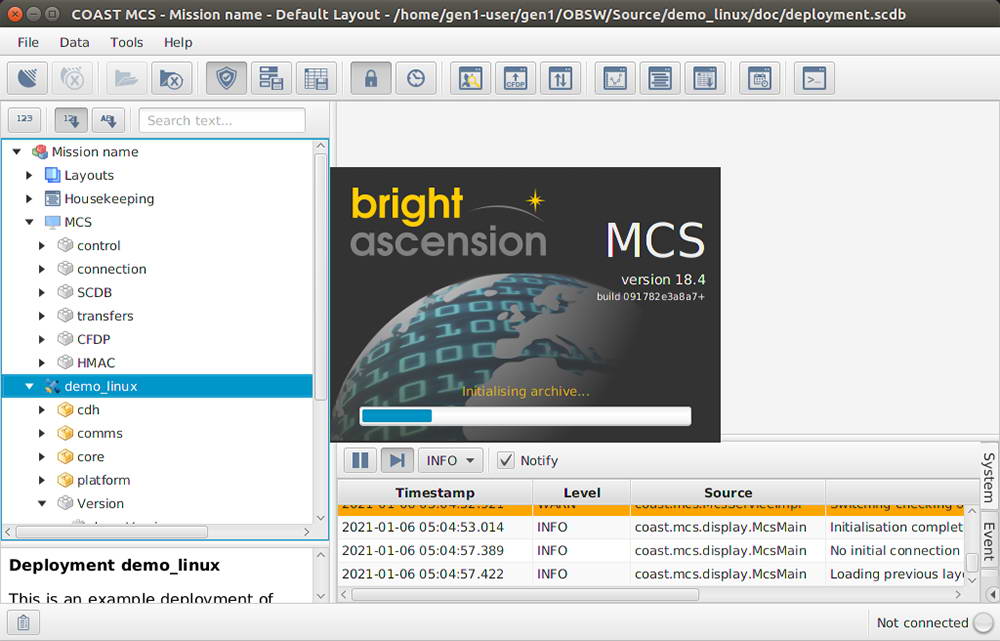Image resolution: width=1000 pixels, height=641 pixels.
Task: Click the log table horizontal scrollbar
Action: point(525,594)
